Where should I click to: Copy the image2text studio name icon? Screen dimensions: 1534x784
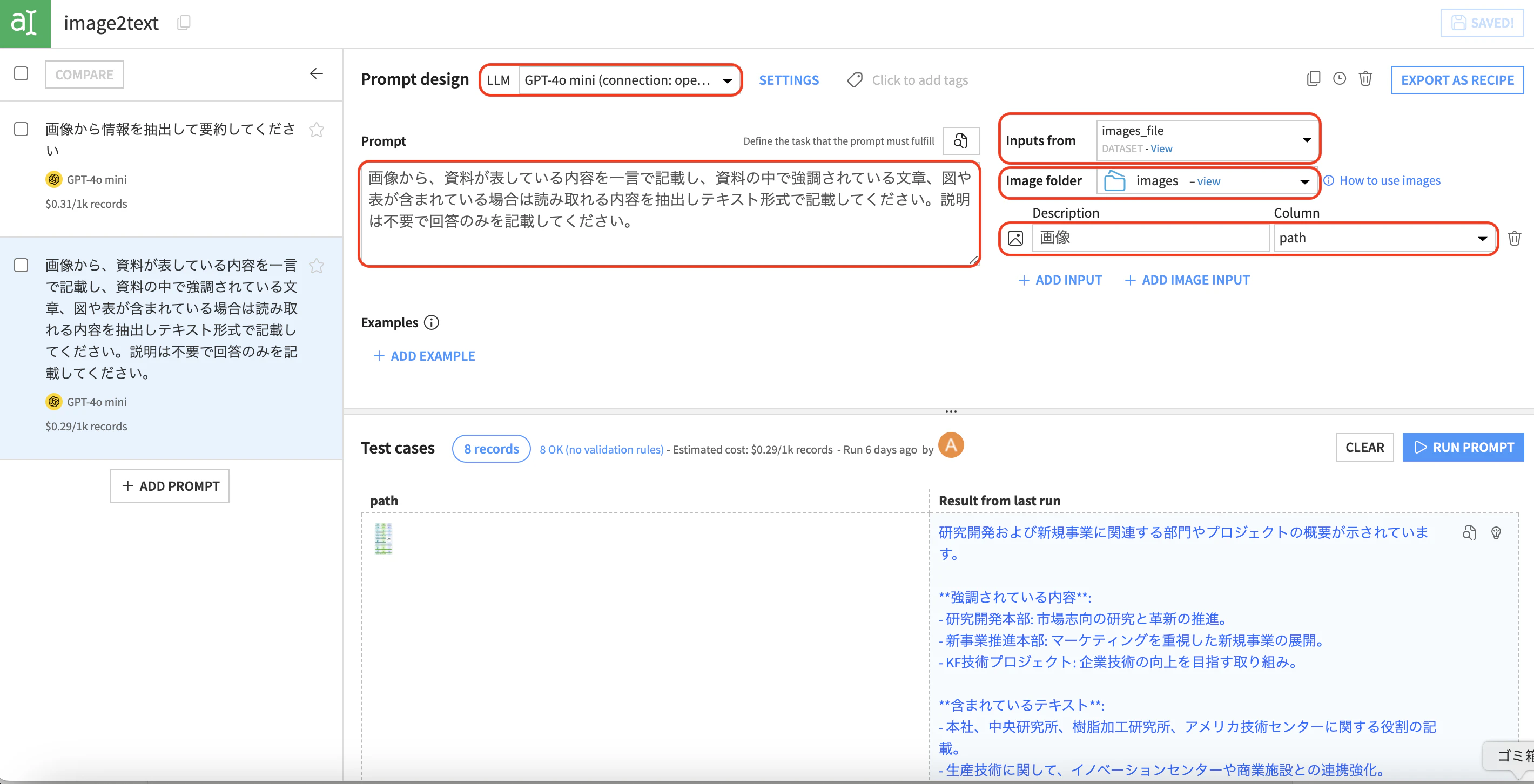click(184, 23)
